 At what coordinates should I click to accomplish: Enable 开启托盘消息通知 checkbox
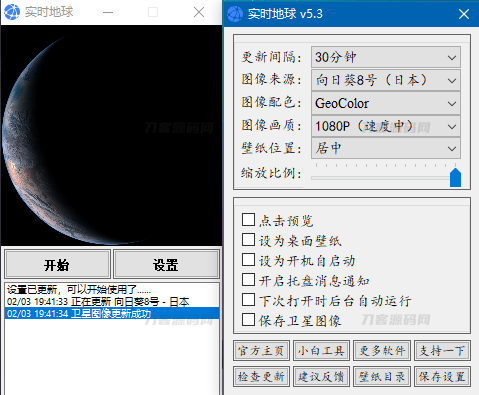(248, 280)
